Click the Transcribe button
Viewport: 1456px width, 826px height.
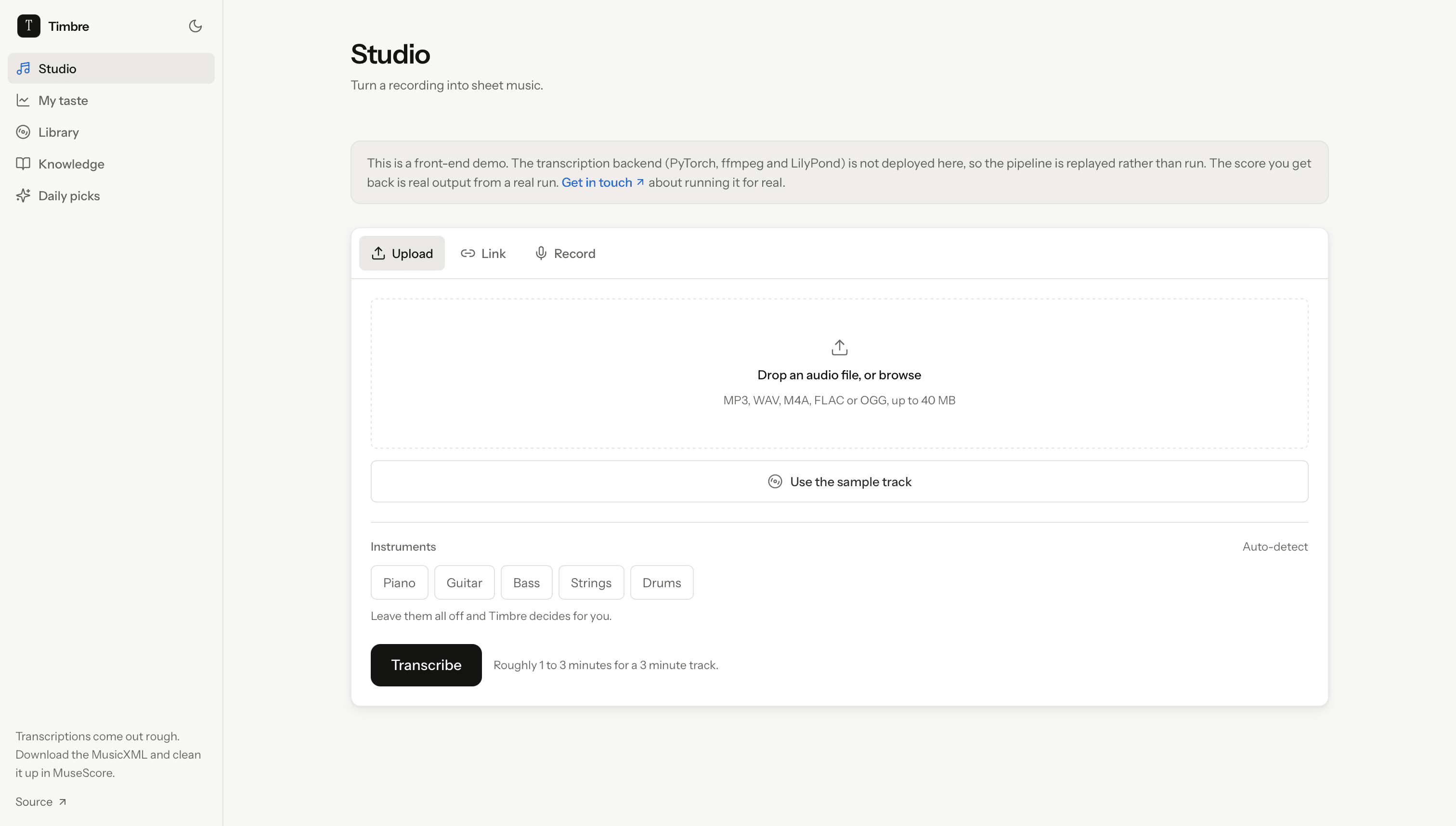click(x=426, y=665)
